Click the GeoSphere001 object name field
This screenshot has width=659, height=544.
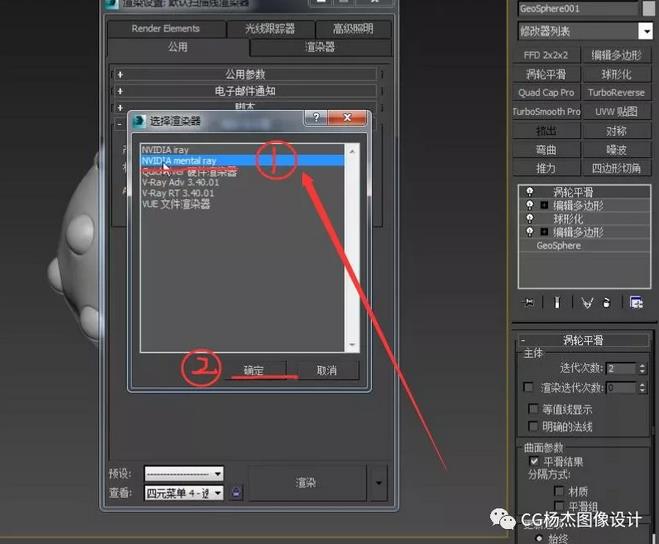click(x=578, y=8)
